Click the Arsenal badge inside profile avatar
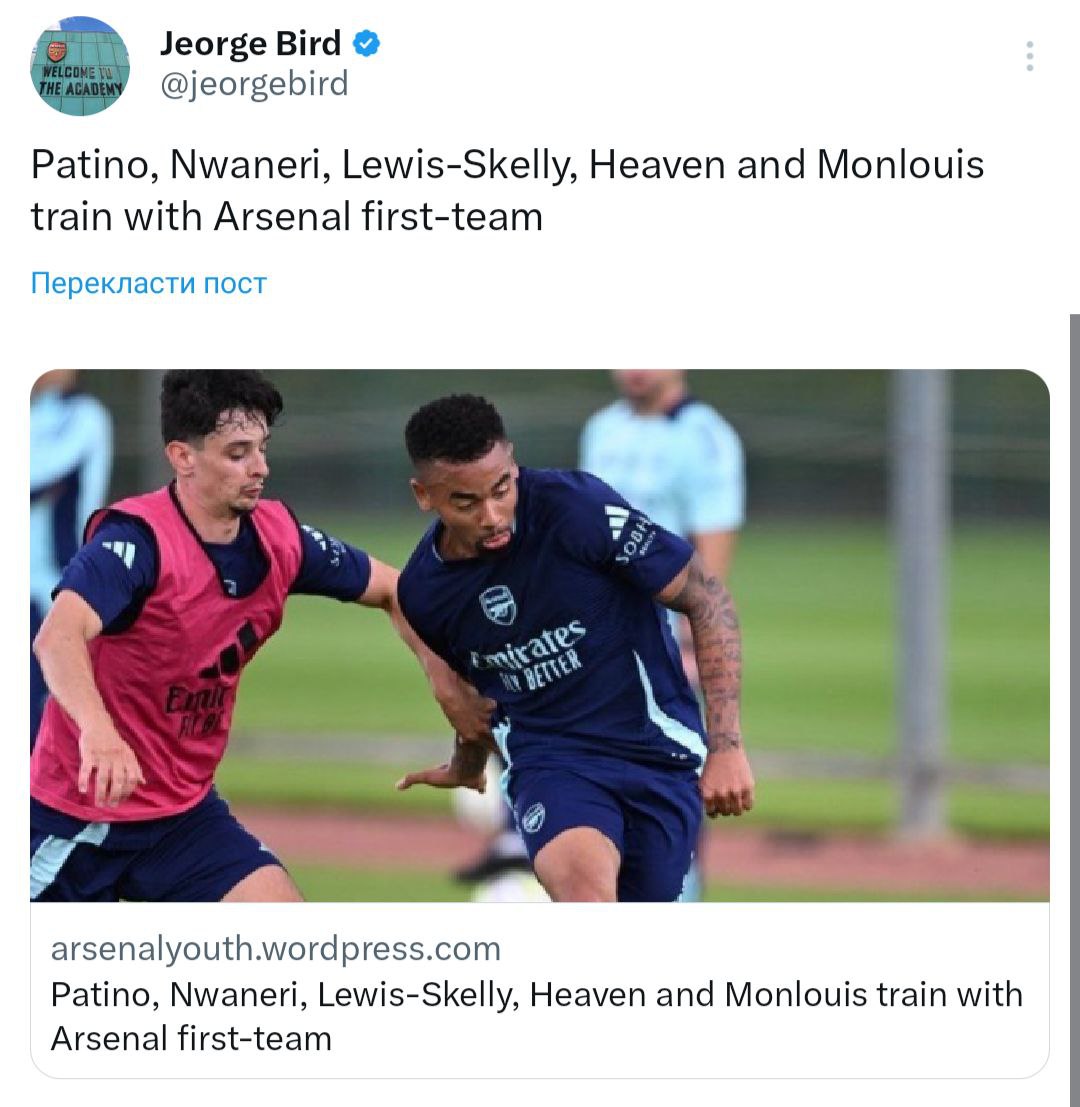This screenshot has height=1107, width=1080. 56,52
